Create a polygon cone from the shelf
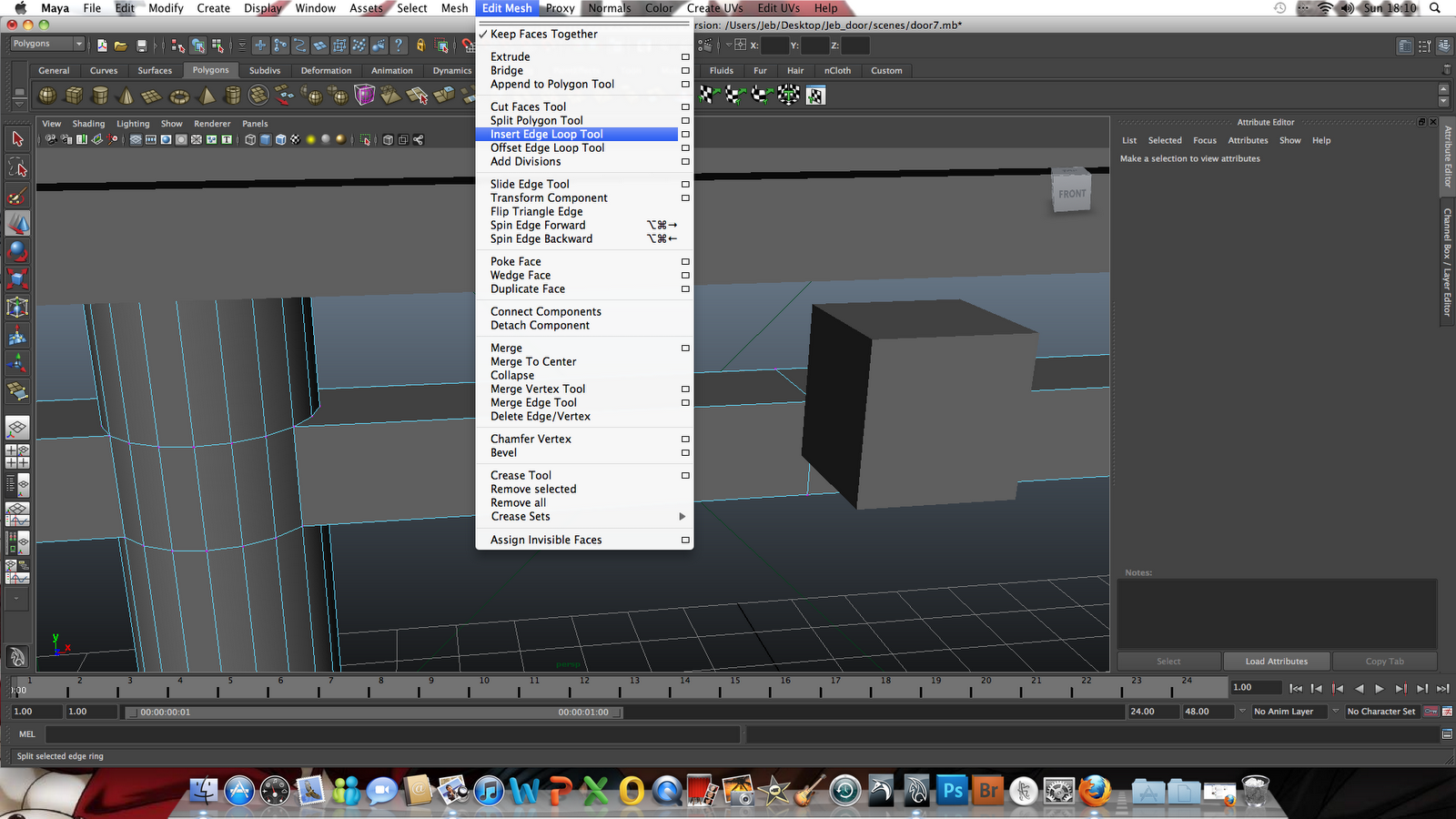The width and height of the screenshot is (1456, 819). coord(126,96)
